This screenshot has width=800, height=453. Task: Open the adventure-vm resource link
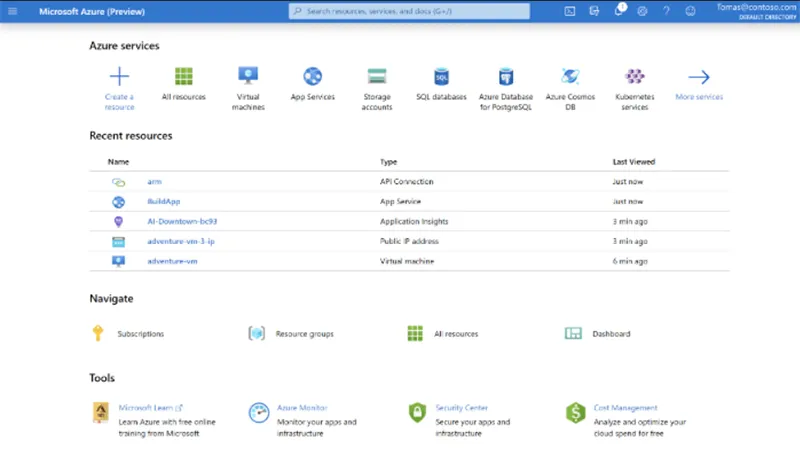[x=172, y=261]
